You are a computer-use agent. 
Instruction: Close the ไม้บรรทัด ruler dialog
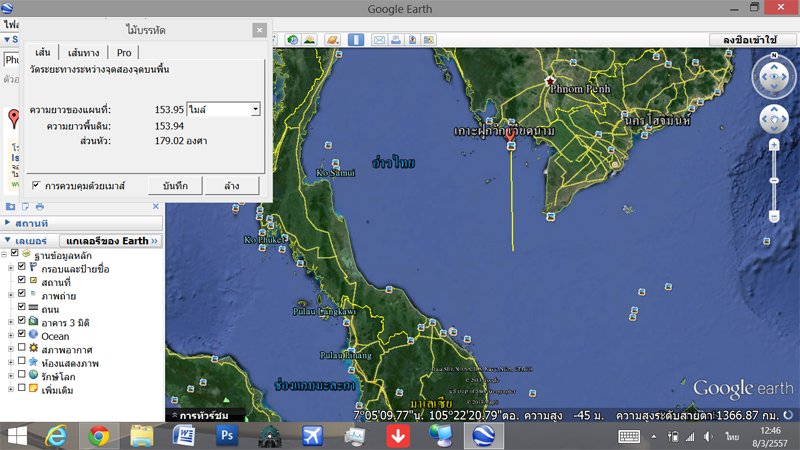coord(259,30)
